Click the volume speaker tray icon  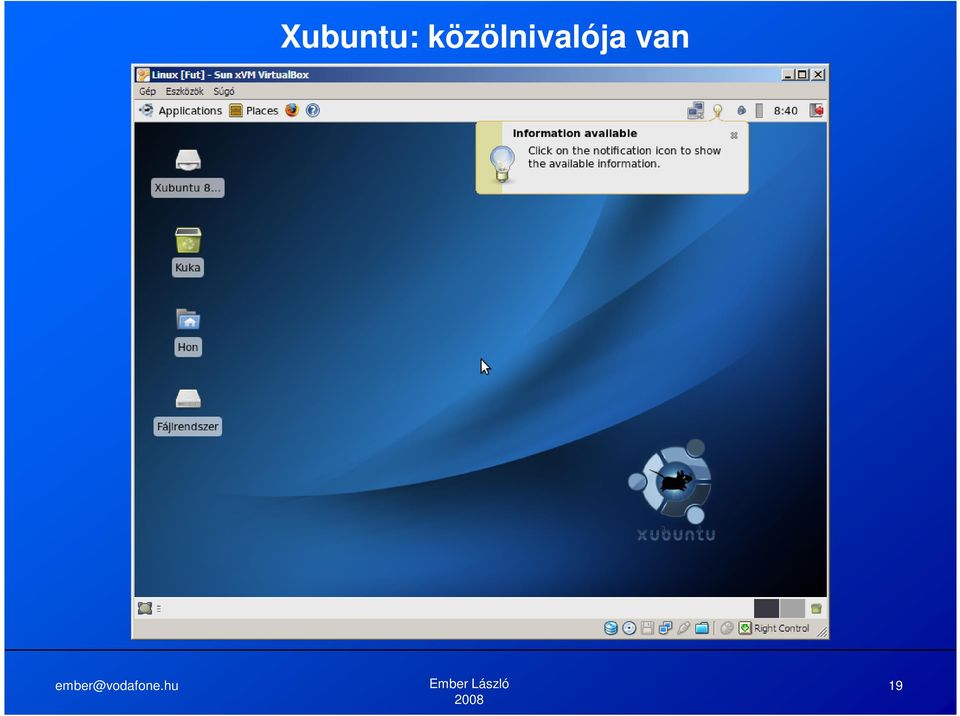(741, 110)
